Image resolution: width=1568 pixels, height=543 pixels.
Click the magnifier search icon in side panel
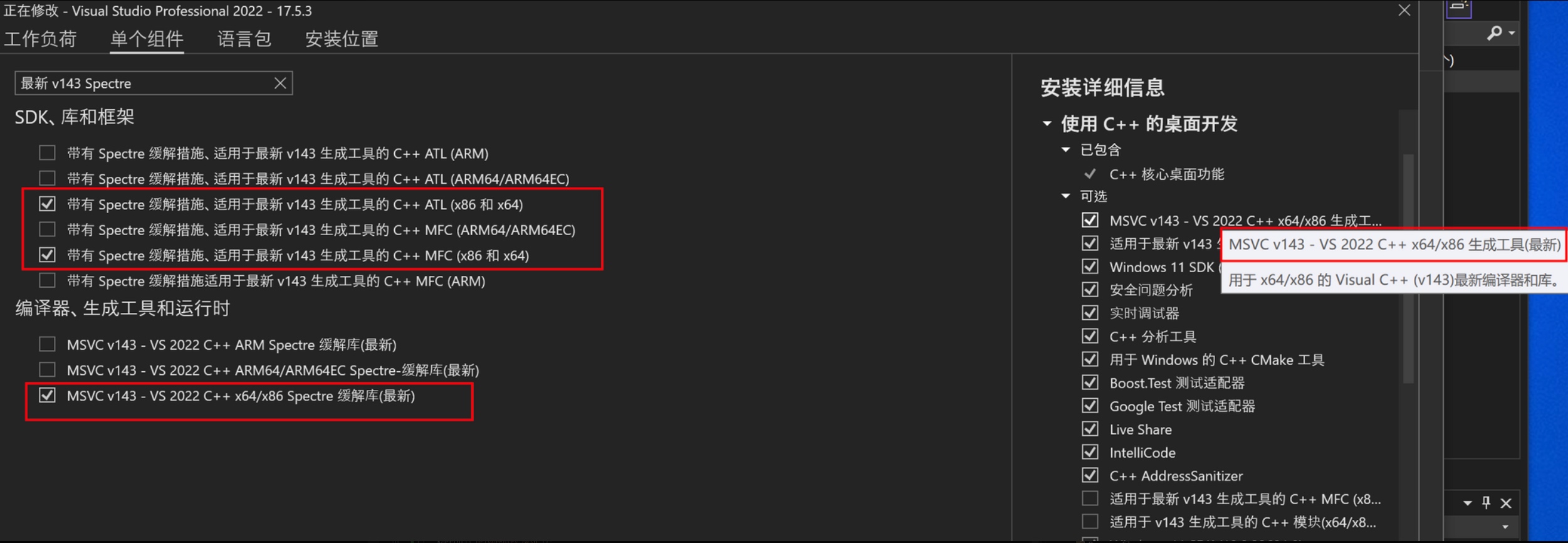(x=1494, y=33)
